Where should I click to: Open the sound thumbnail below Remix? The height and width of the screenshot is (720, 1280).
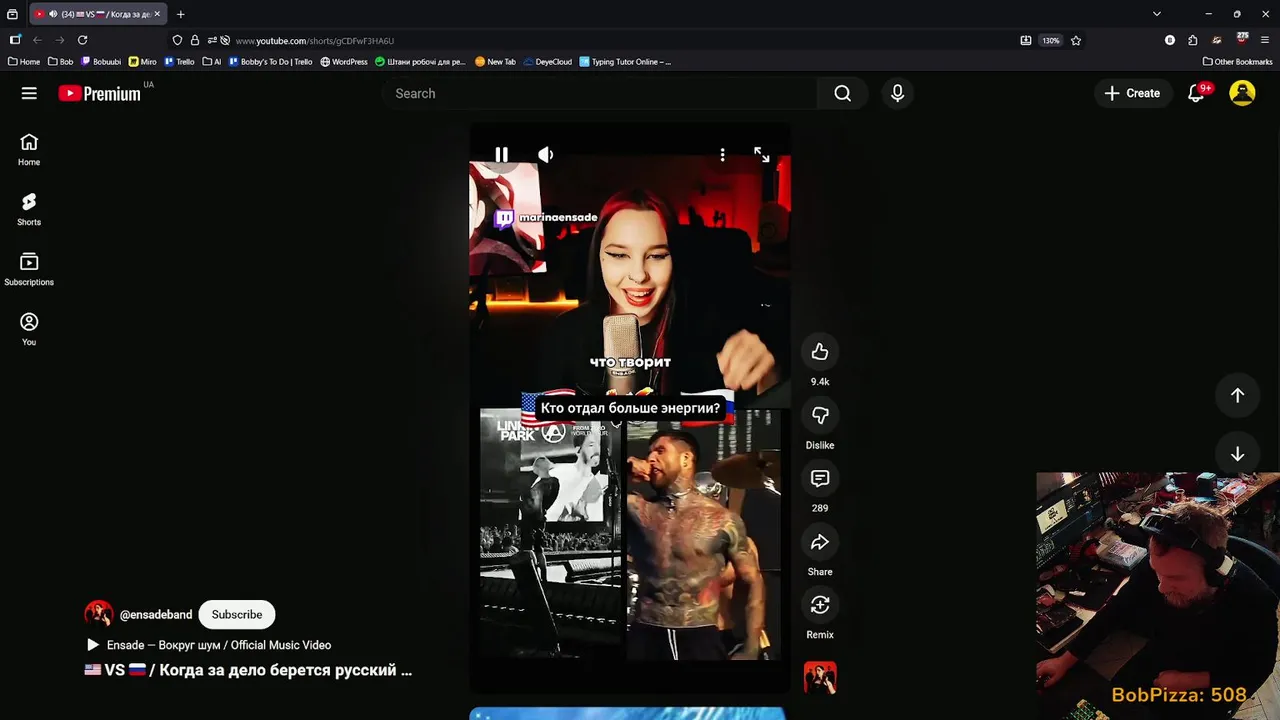pyautogui.click(x=820, y=677)
